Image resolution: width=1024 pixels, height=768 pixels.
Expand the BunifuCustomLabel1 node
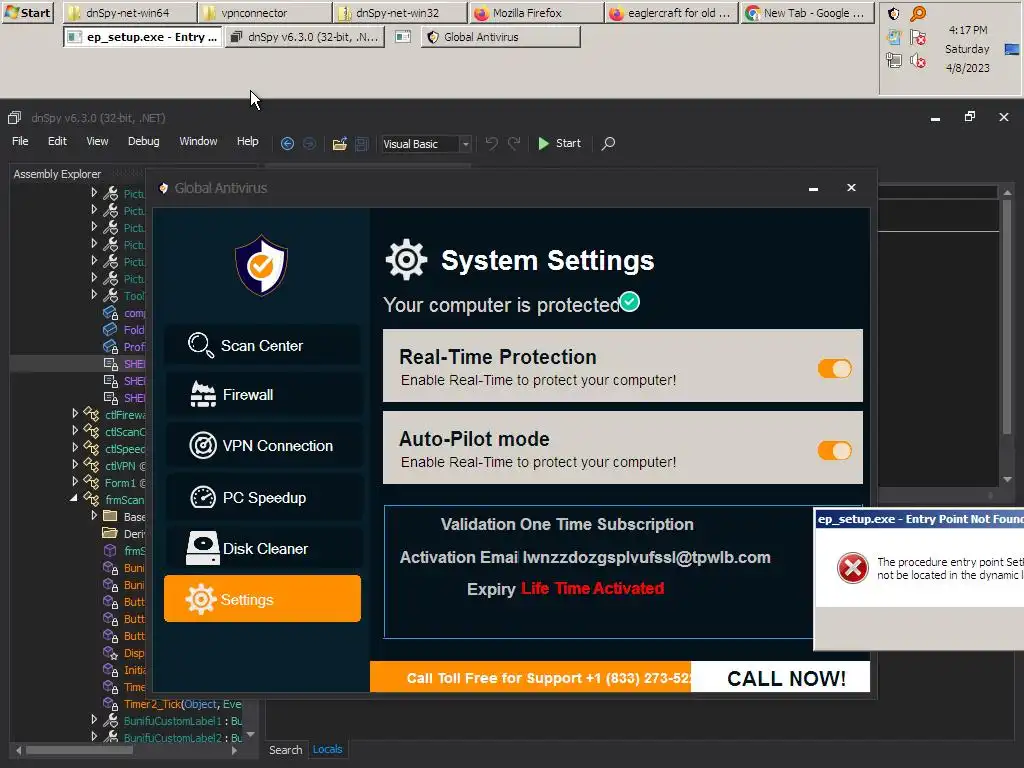click(x=94, y=719)
